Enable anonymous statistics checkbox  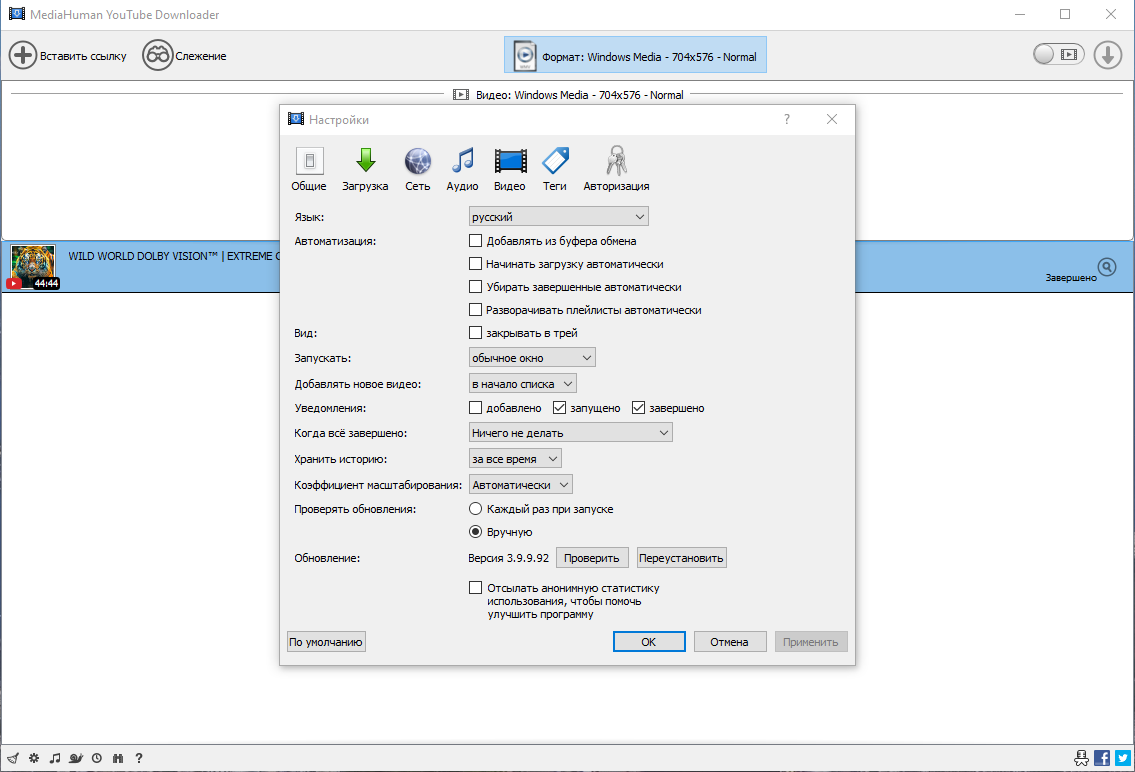[x=476, y=588]
